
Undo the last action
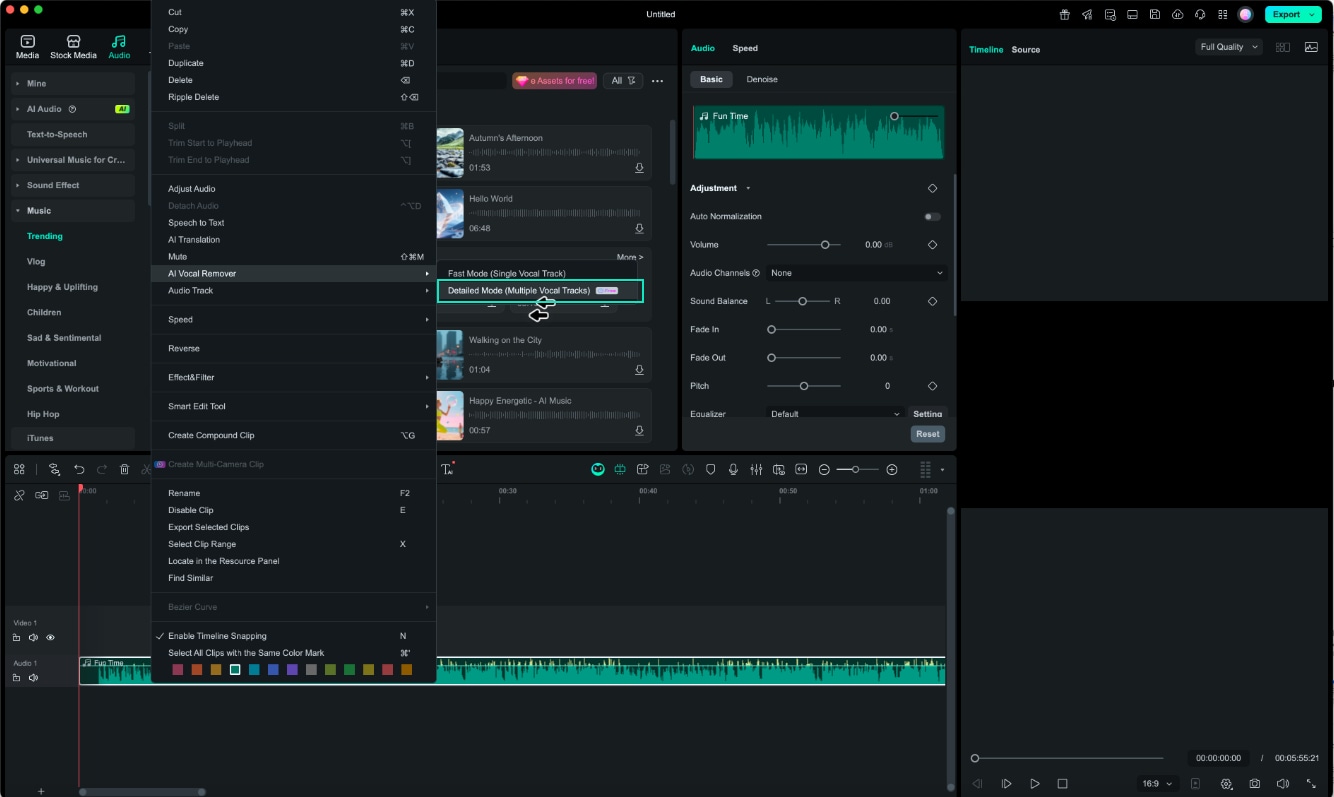[79, 469]
